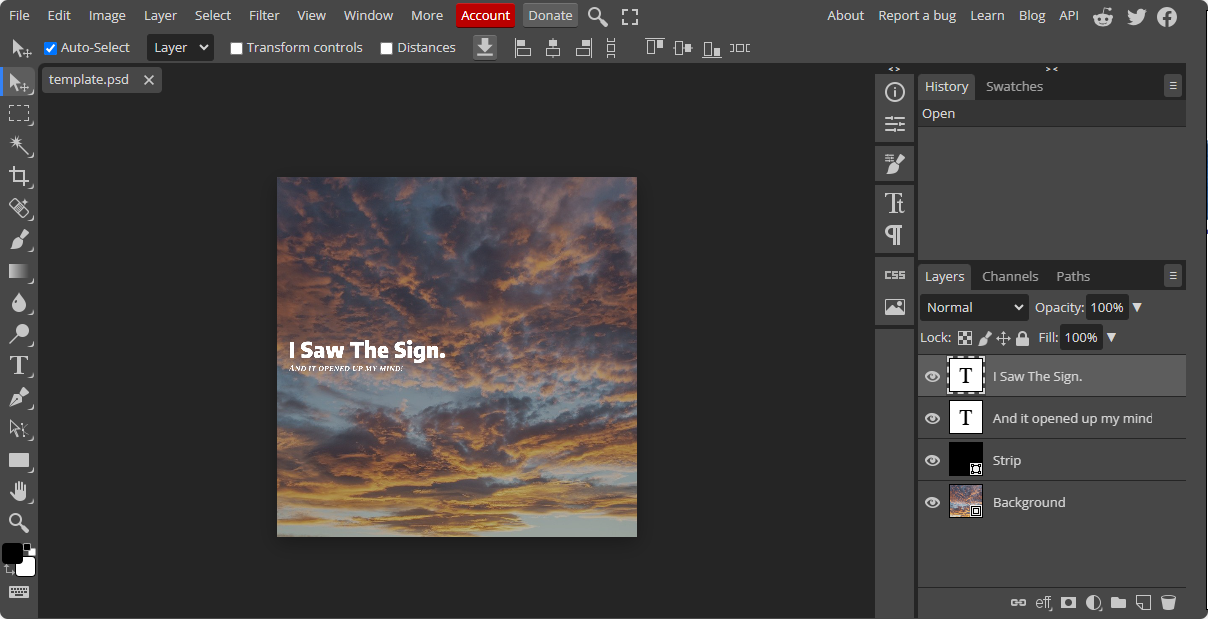Disable the Auto-Select checkbox
1208x619 pixels.
tap(51, 48)
